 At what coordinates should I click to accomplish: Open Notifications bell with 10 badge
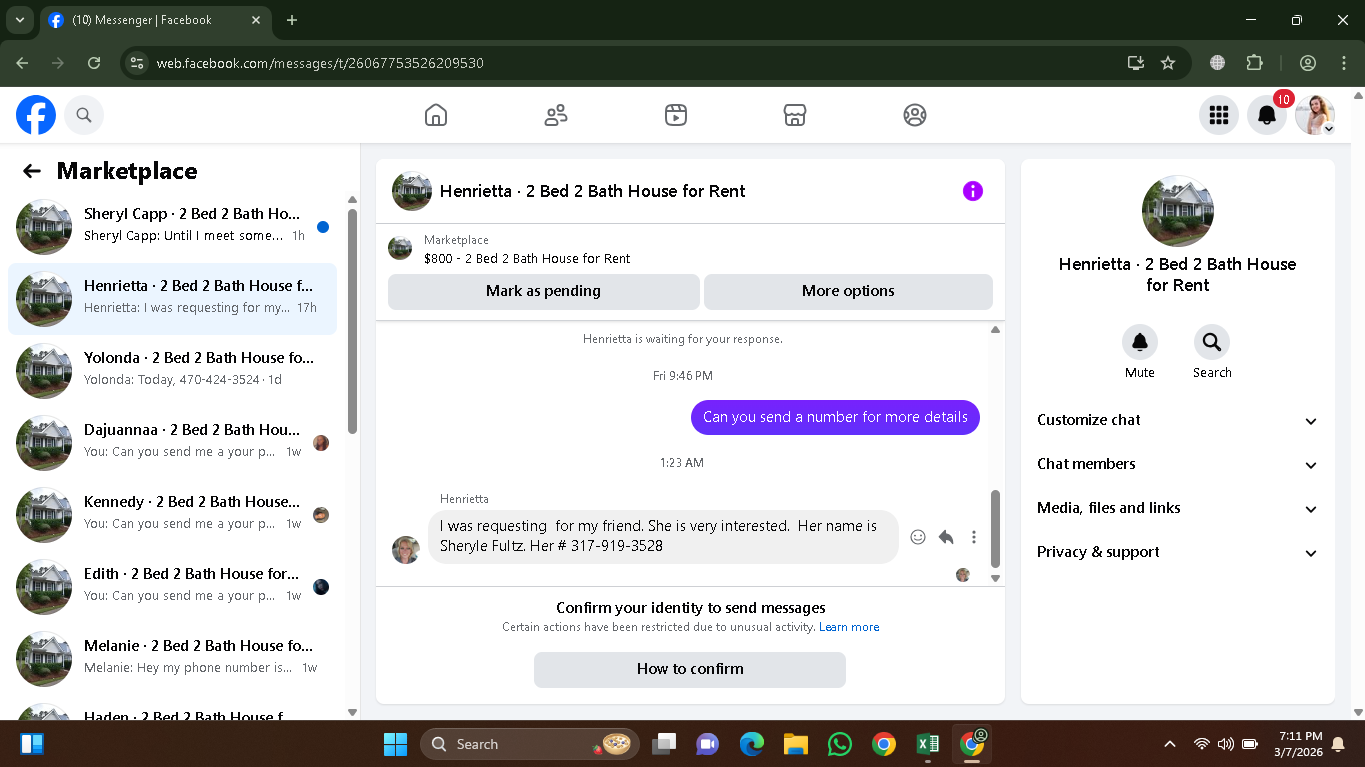1267,115
